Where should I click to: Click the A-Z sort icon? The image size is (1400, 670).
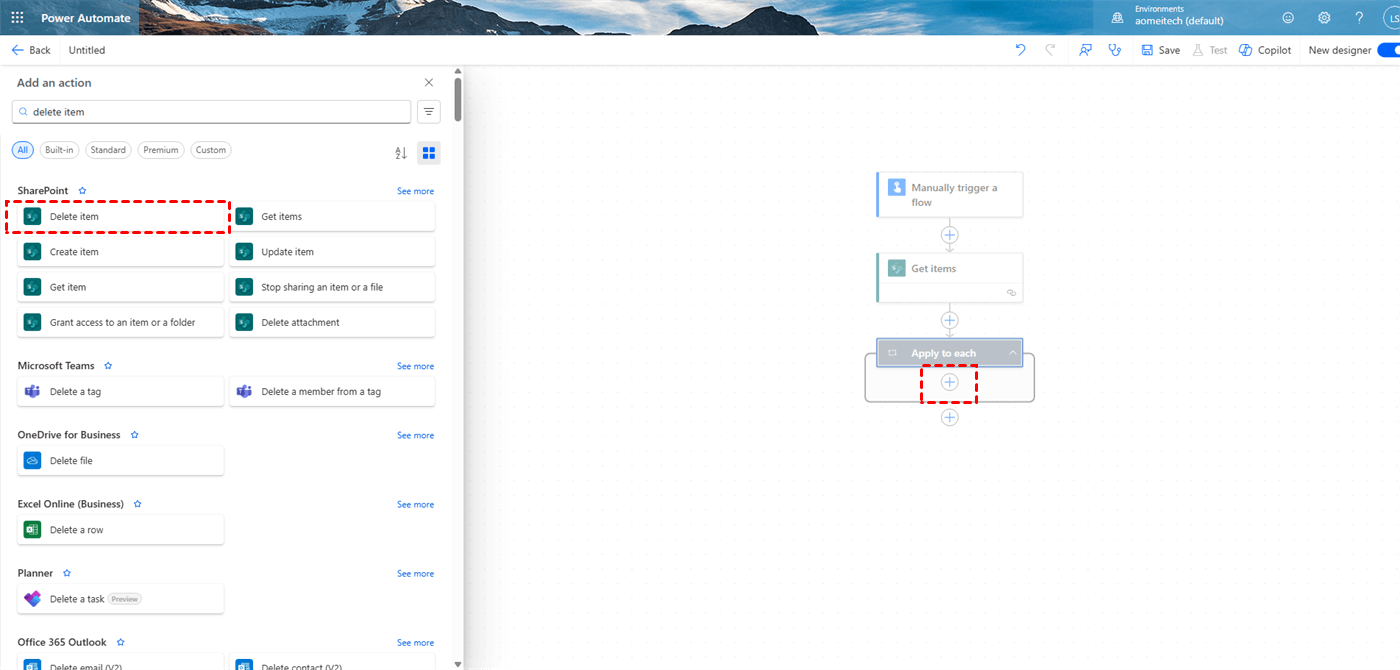(401, 153)
